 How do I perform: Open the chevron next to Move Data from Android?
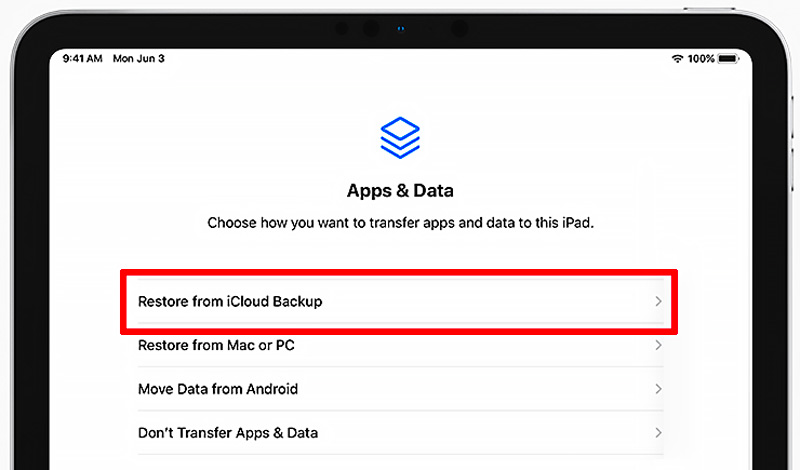tap(658, 389)
